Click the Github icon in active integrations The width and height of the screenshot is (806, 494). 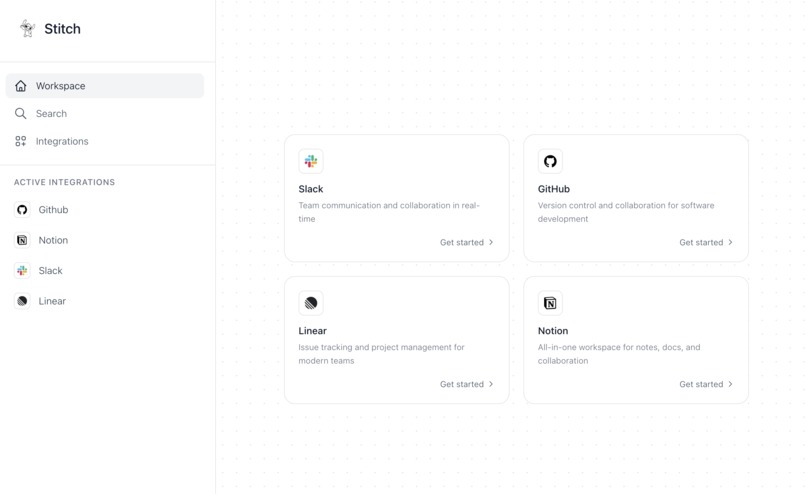tap(22, 210)
